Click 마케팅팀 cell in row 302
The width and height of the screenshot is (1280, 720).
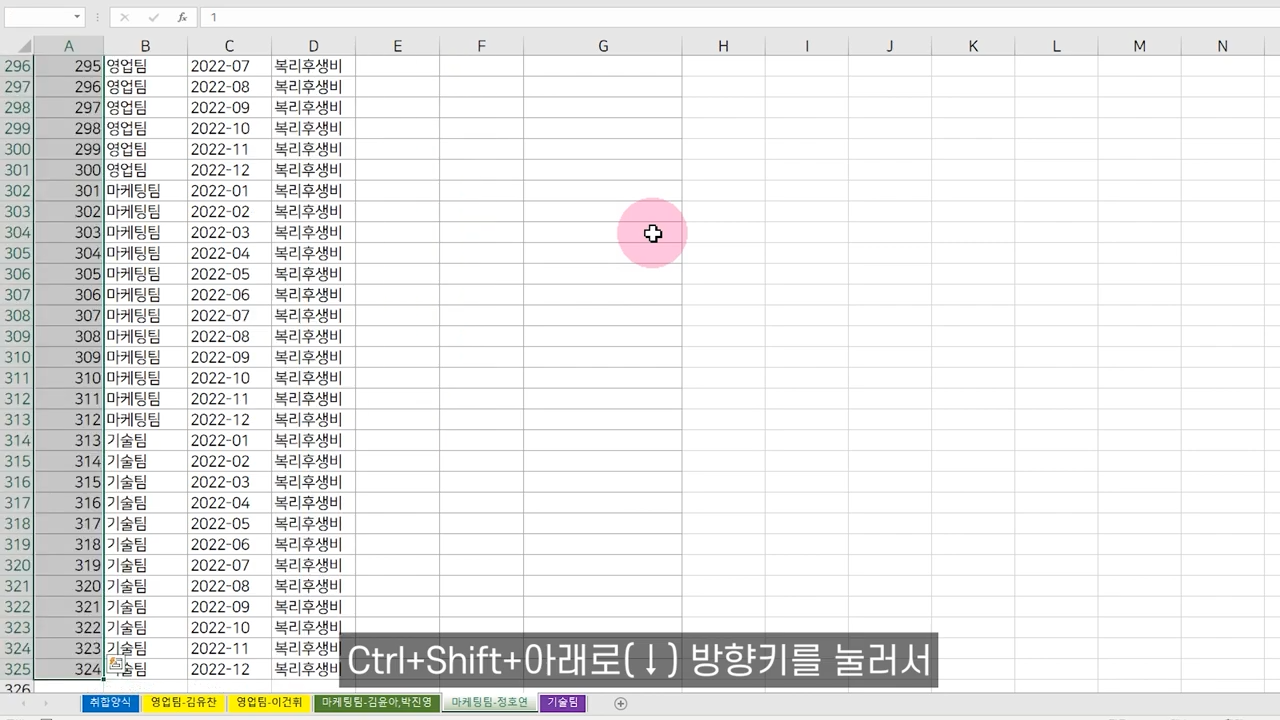coord(145,191)
